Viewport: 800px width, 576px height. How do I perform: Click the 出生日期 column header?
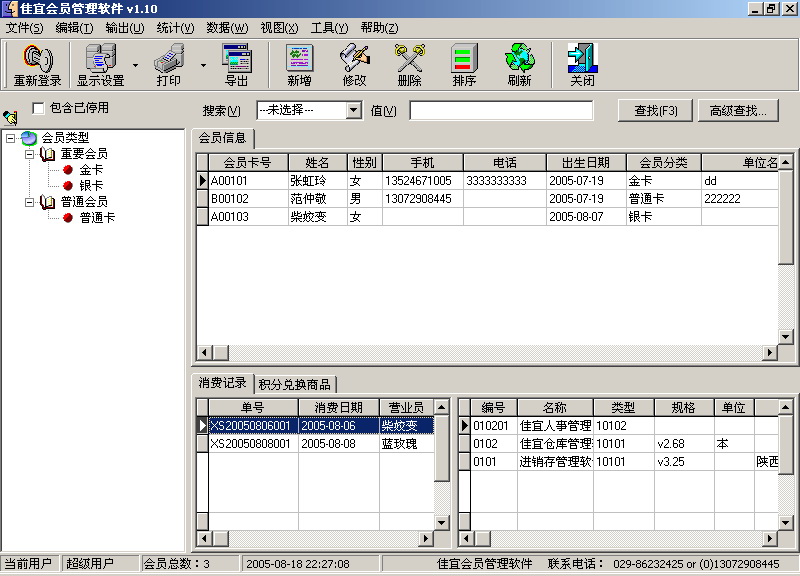point(586,163)
